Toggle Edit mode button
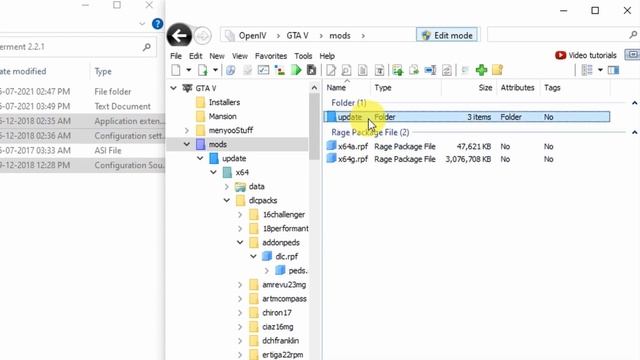The height and width of the screenshot is (360, 640). (x=447, y=36)
